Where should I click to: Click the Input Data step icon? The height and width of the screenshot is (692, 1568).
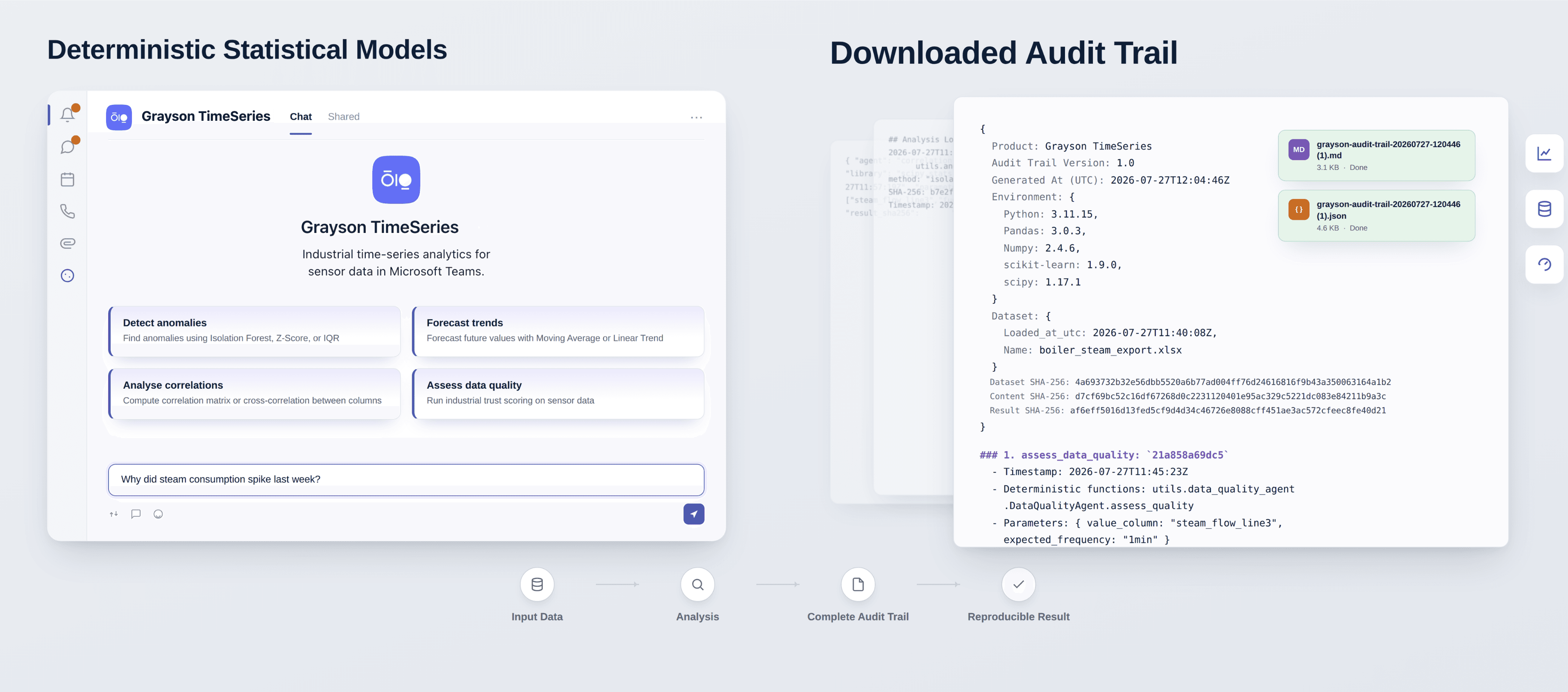(x=537, y=584)
